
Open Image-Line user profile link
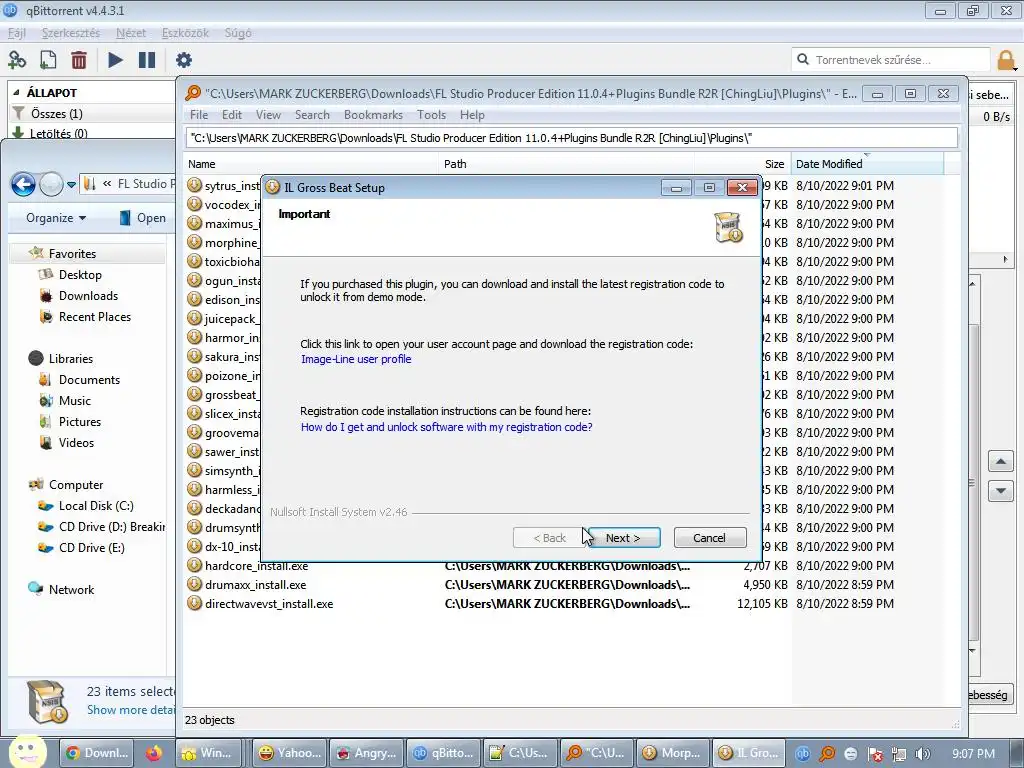click(356, 359)
